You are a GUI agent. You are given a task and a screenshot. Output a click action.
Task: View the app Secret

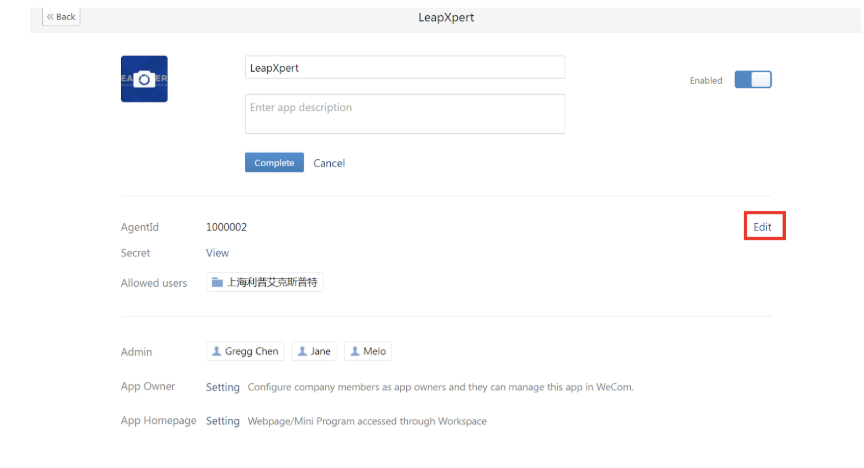pos(217,253)
